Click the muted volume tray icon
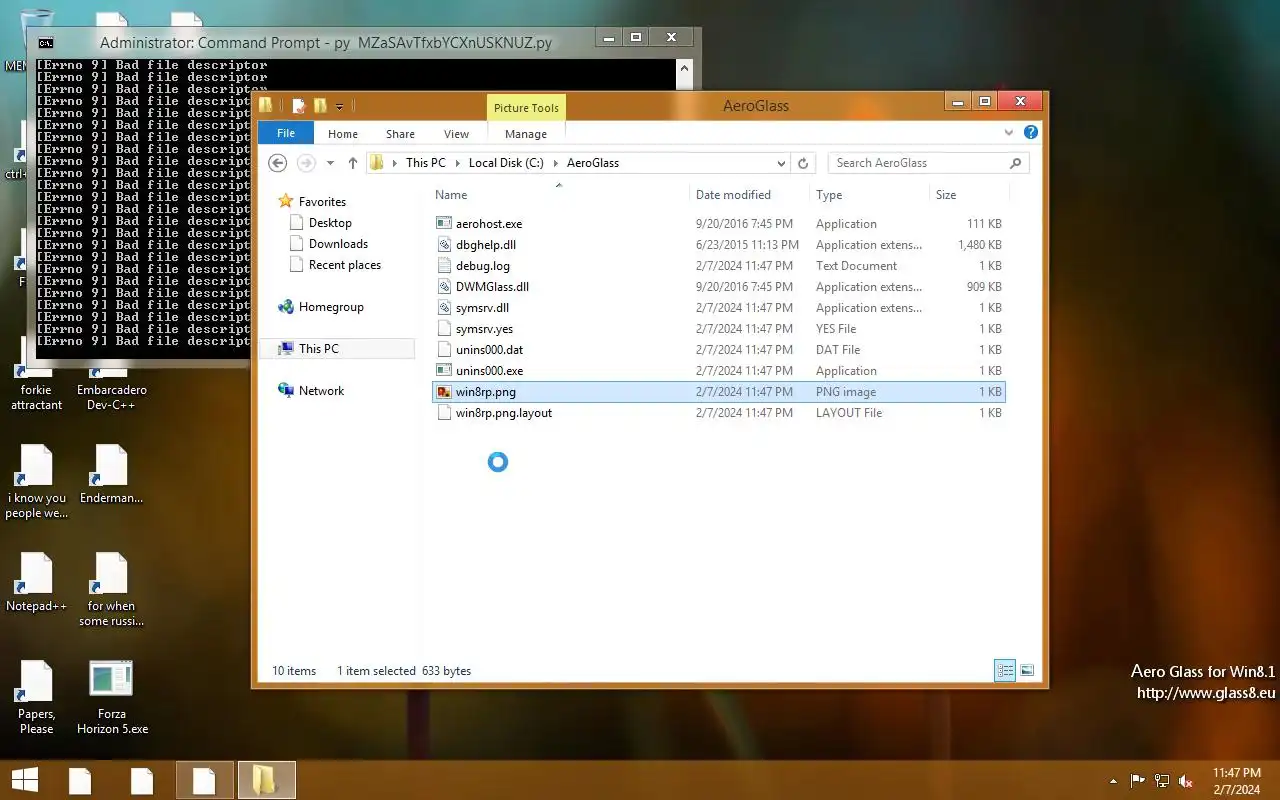Image resolution: width=1280 pixels, height=800 pixels. tap(1186, 780)
